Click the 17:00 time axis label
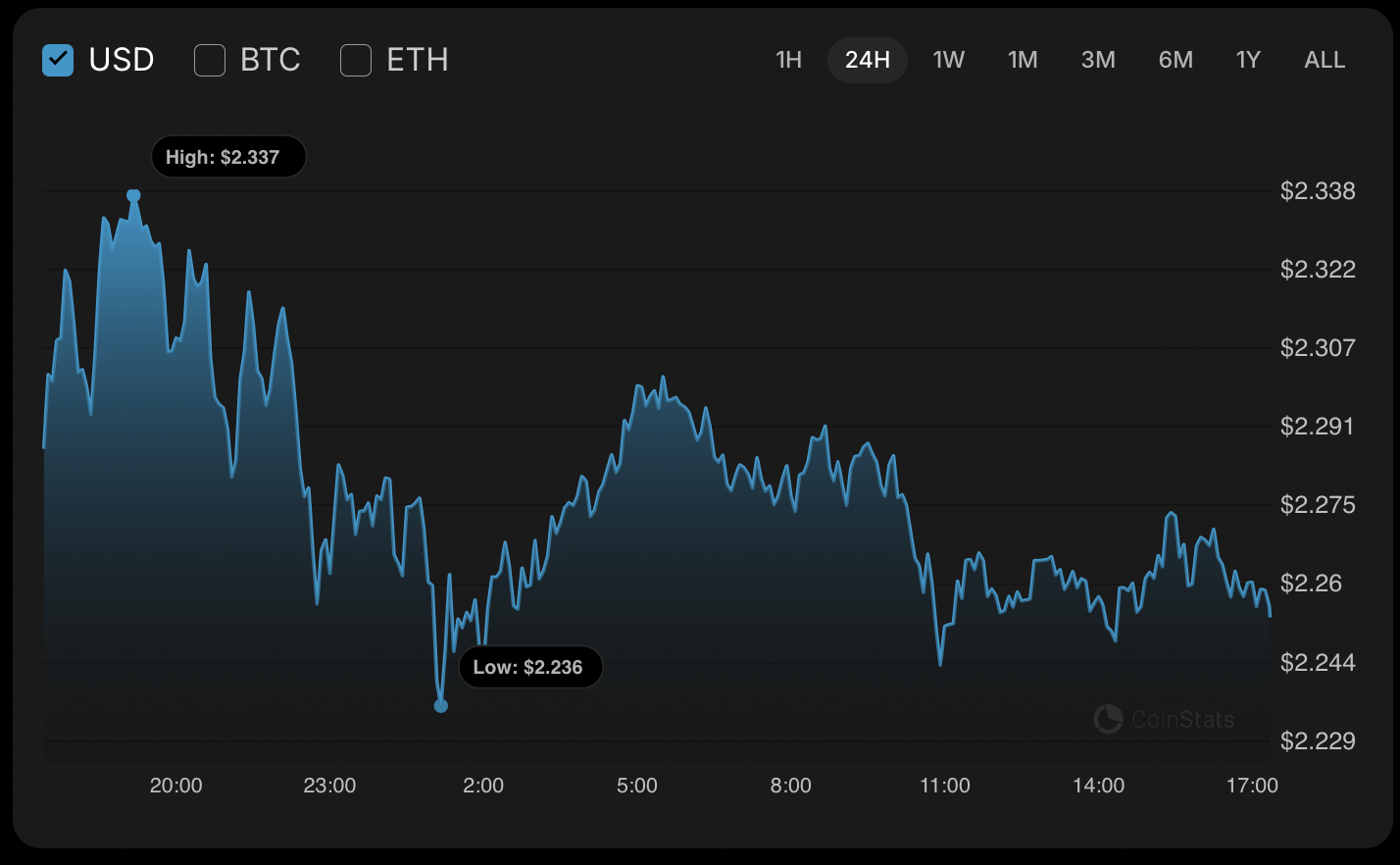Viewport: 1400px width, 865px height. click(x=1252, y=786)
